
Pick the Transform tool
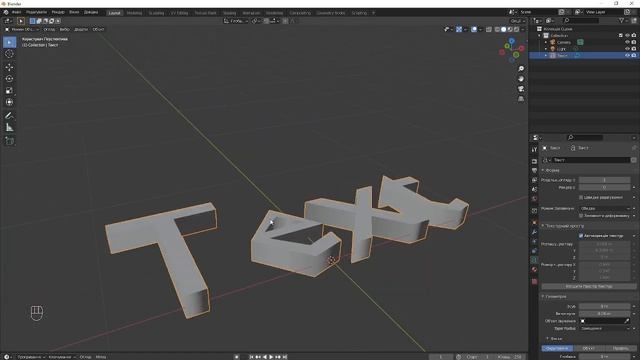(9, 102)
